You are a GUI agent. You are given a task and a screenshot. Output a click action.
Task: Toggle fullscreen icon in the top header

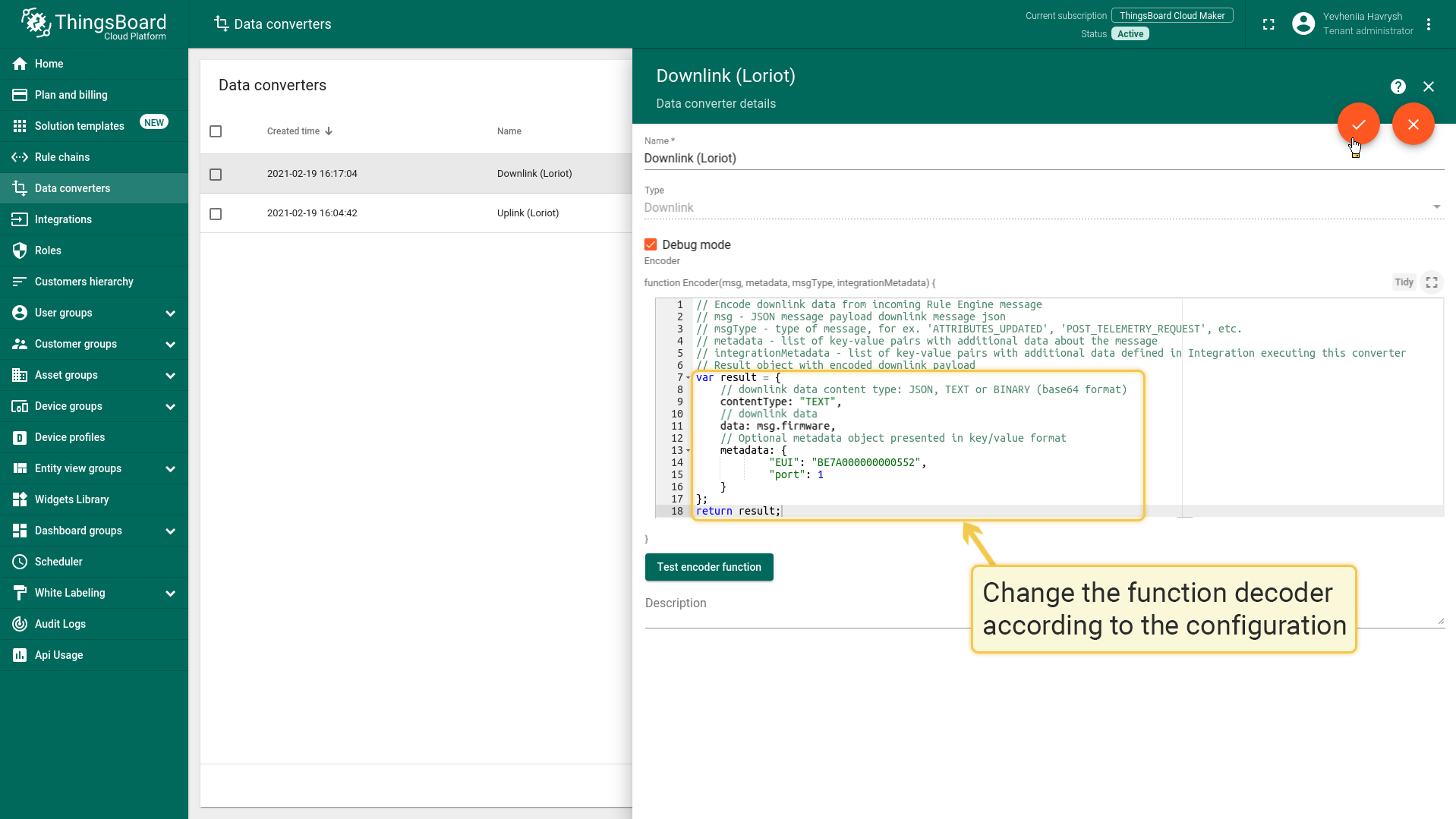[1268, 24]
